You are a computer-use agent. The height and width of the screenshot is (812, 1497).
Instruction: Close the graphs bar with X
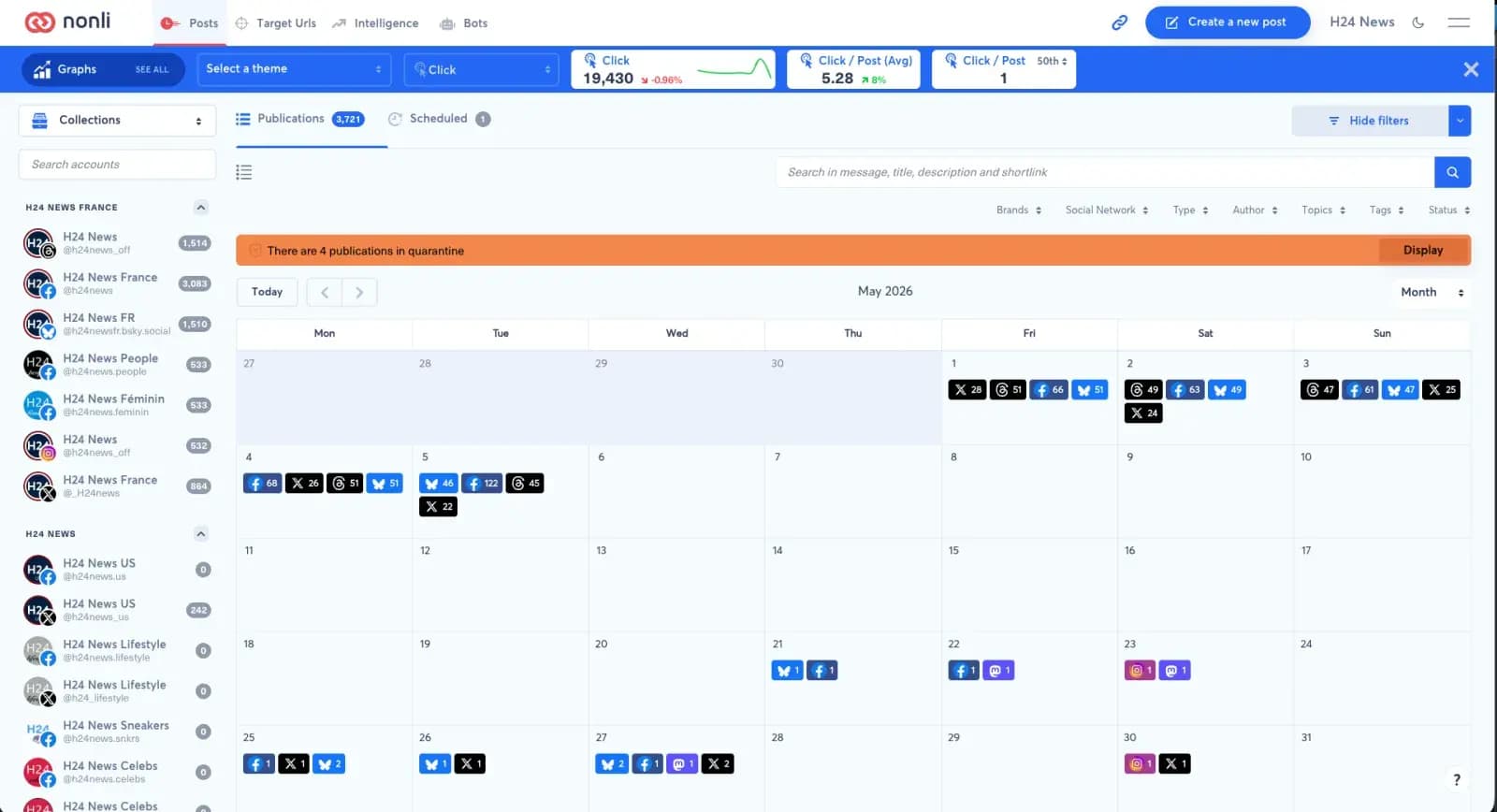click(1471, 69)
